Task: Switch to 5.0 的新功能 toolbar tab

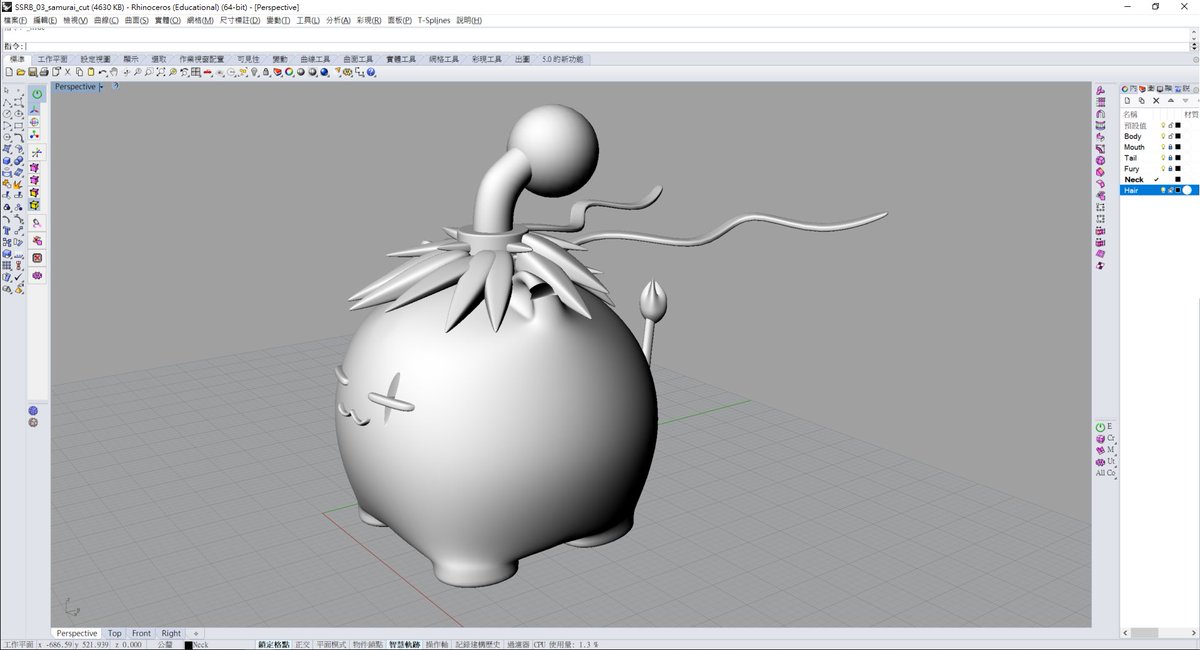Action: (562, 59)
